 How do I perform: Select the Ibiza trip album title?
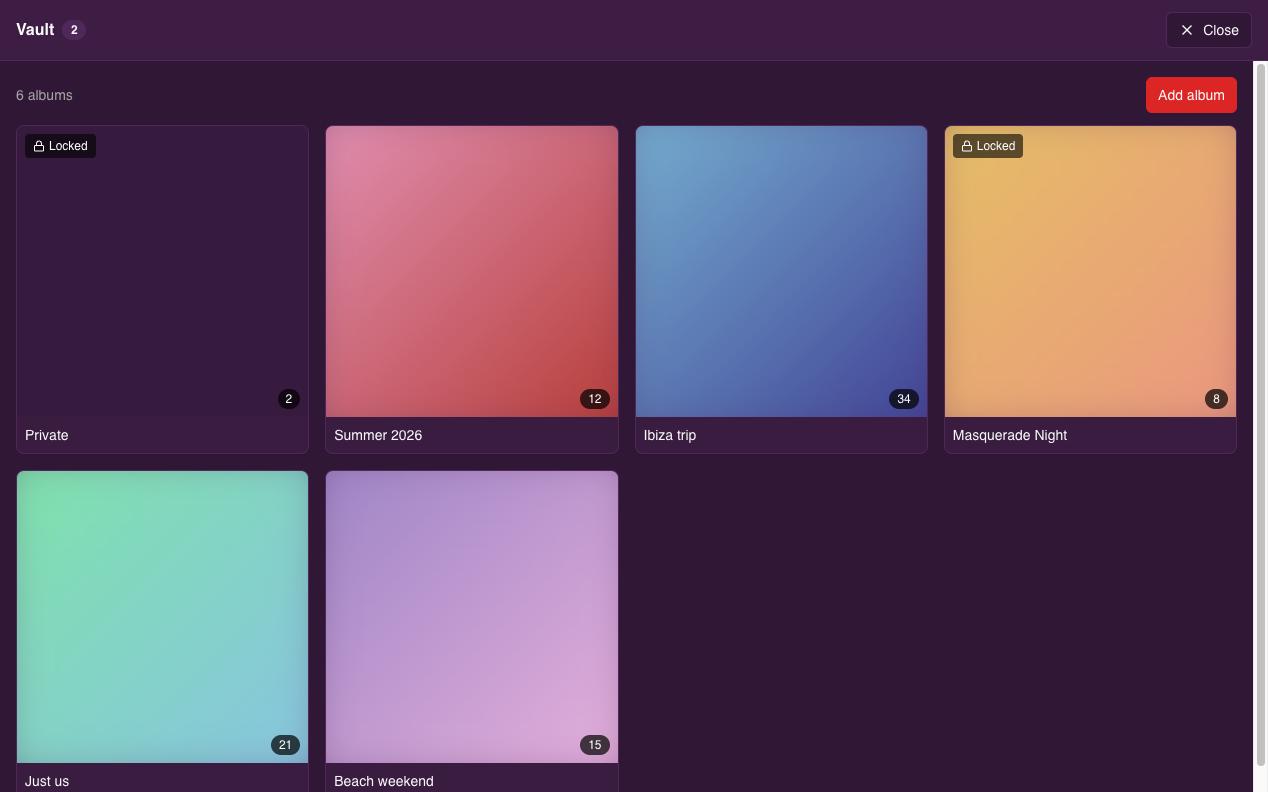[670, 435]
